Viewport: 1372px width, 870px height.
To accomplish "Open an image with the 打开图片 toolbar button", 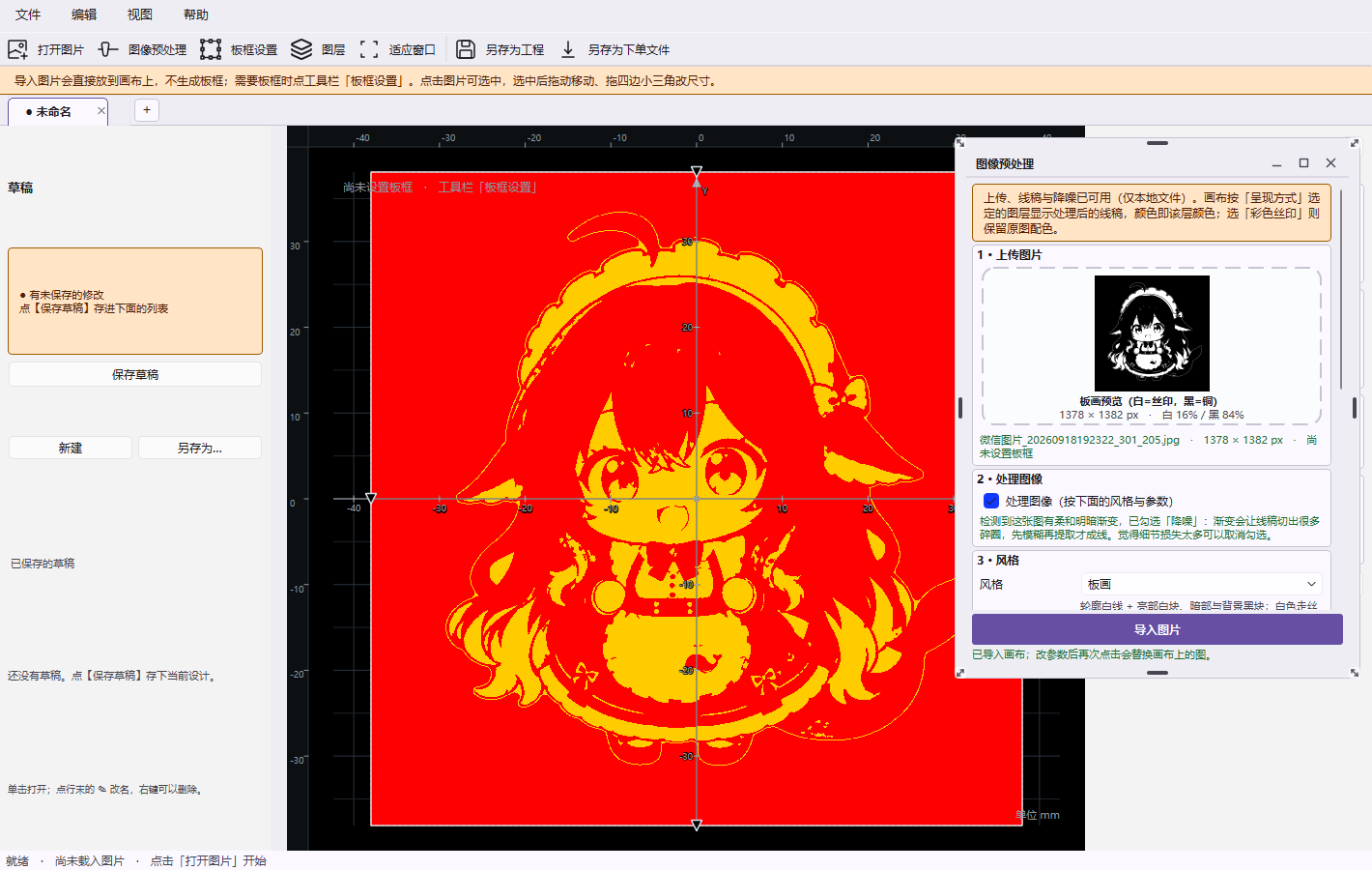I will point(45,49).
